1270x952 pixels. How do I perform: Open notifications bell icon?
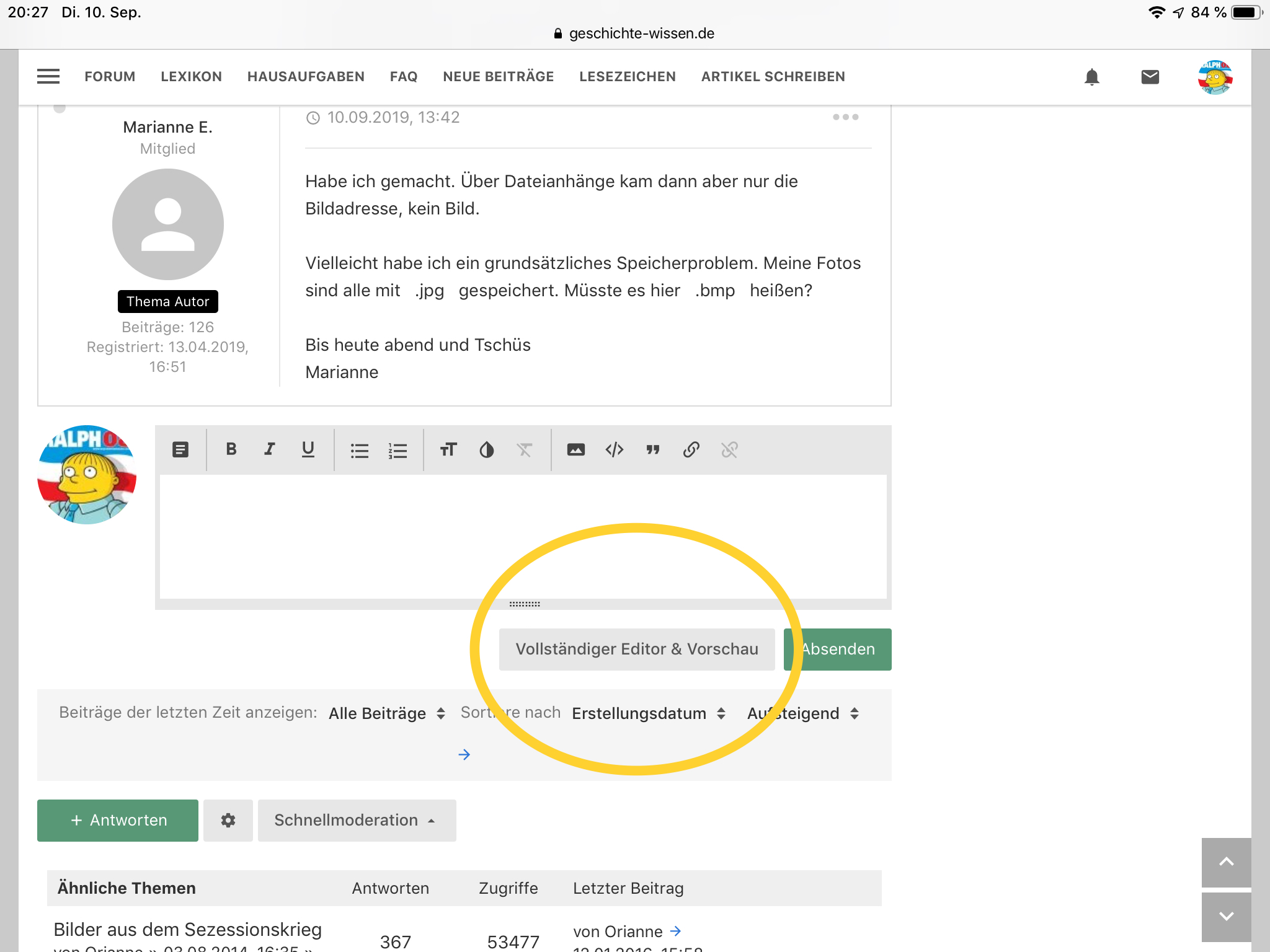pyautogui.click(x=1091, y=77)
